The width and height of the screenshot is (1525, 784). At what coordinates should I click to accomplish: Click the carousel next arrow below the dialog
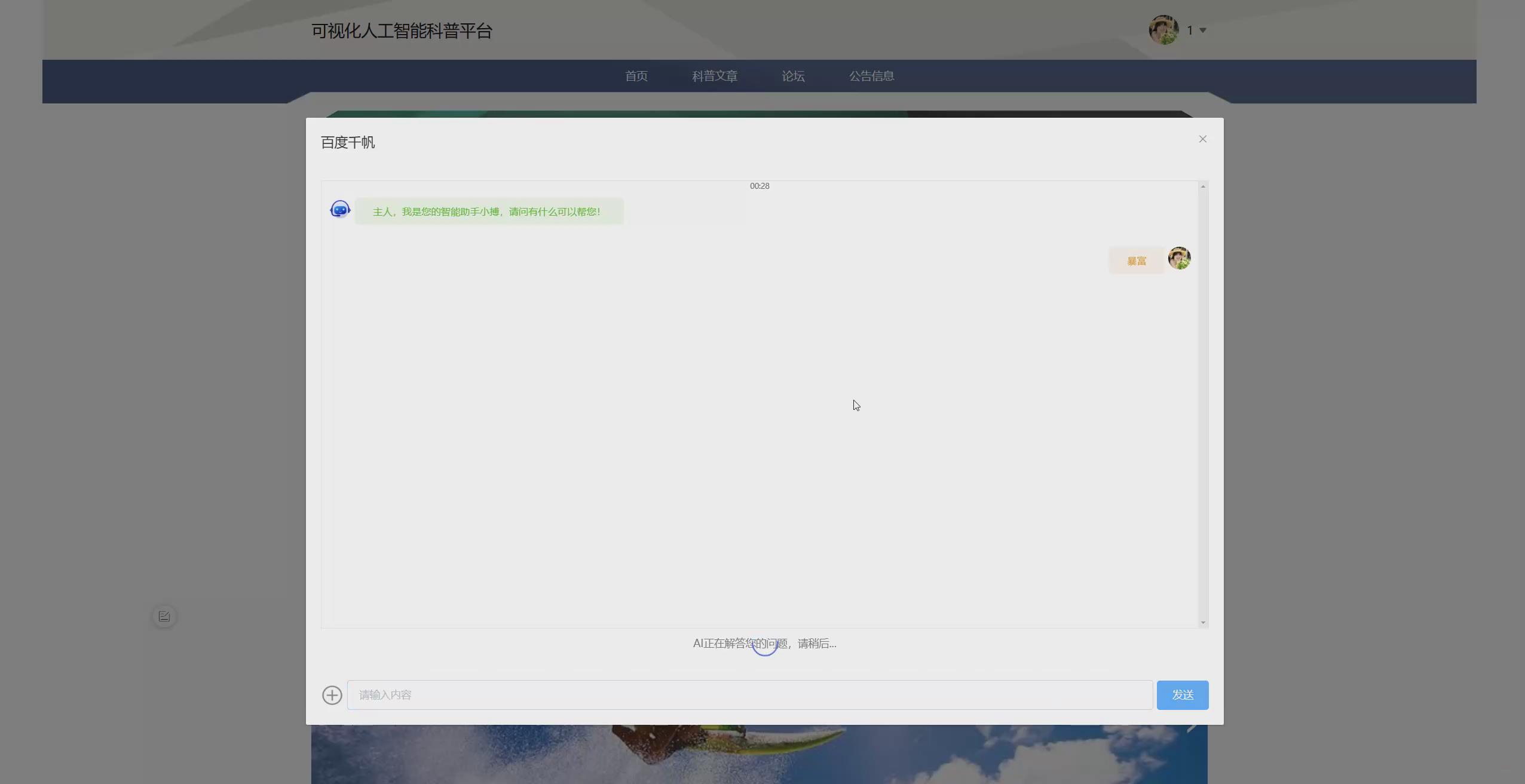coord(1191,728)
